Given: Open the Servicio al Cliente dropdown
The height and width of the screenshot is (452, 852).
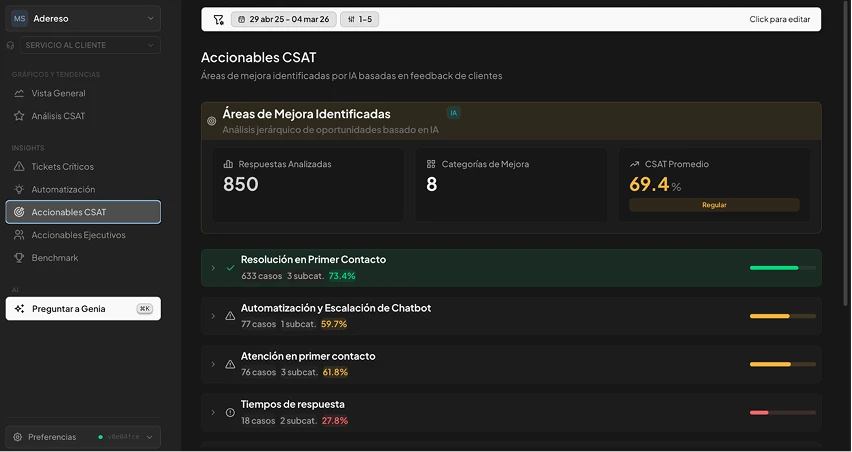Looking at the screenshot, I should pyautogui.click(x=90, y=45).
